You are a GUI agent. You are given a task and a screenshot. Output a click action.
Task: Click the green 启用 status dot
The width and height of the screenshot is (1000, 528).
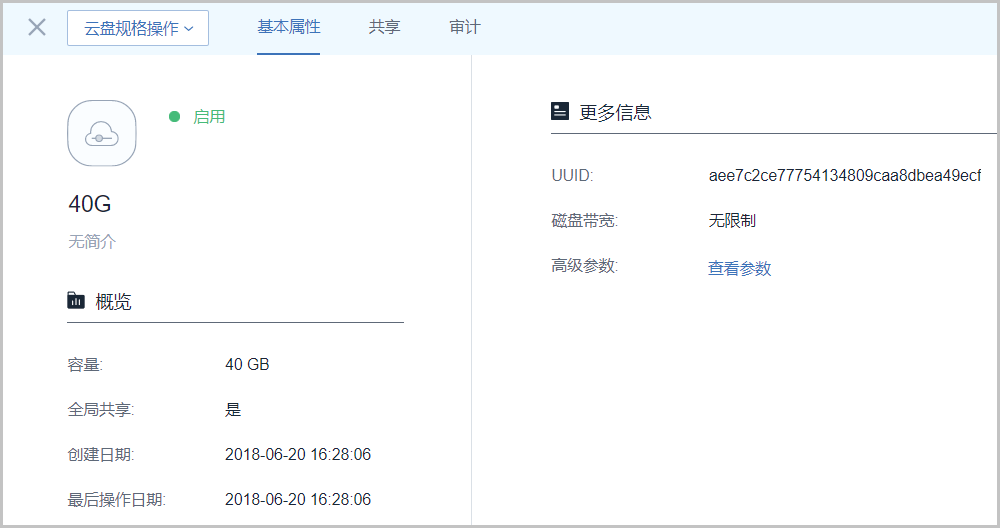[174, 117]
